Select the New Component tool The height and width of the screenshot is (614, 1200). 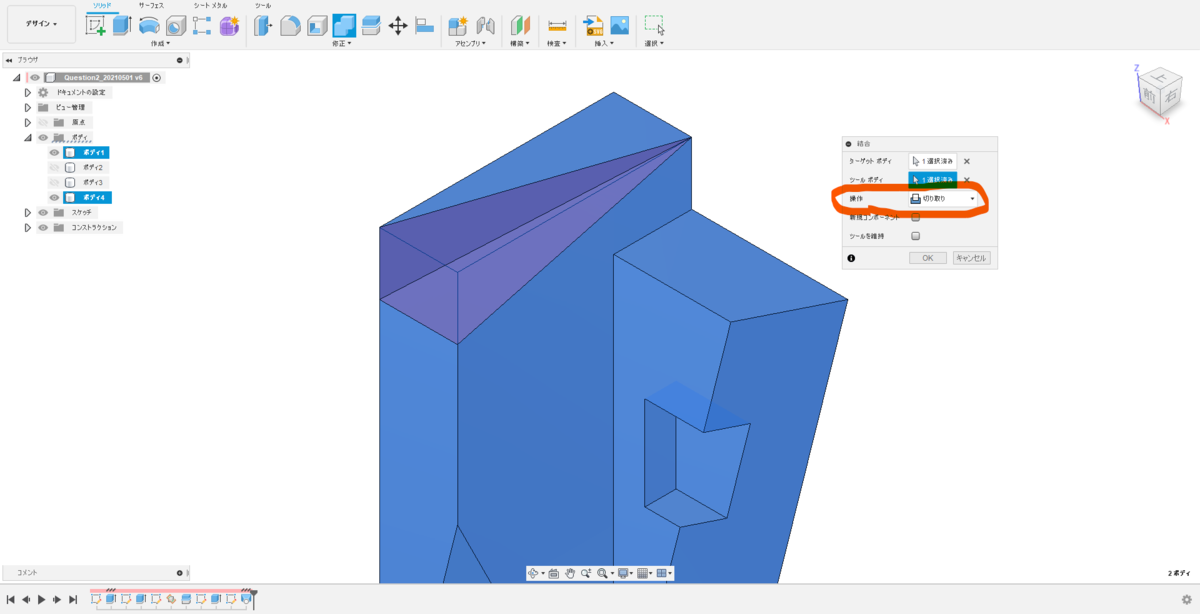pyautogui.click(x=459, y=26)
